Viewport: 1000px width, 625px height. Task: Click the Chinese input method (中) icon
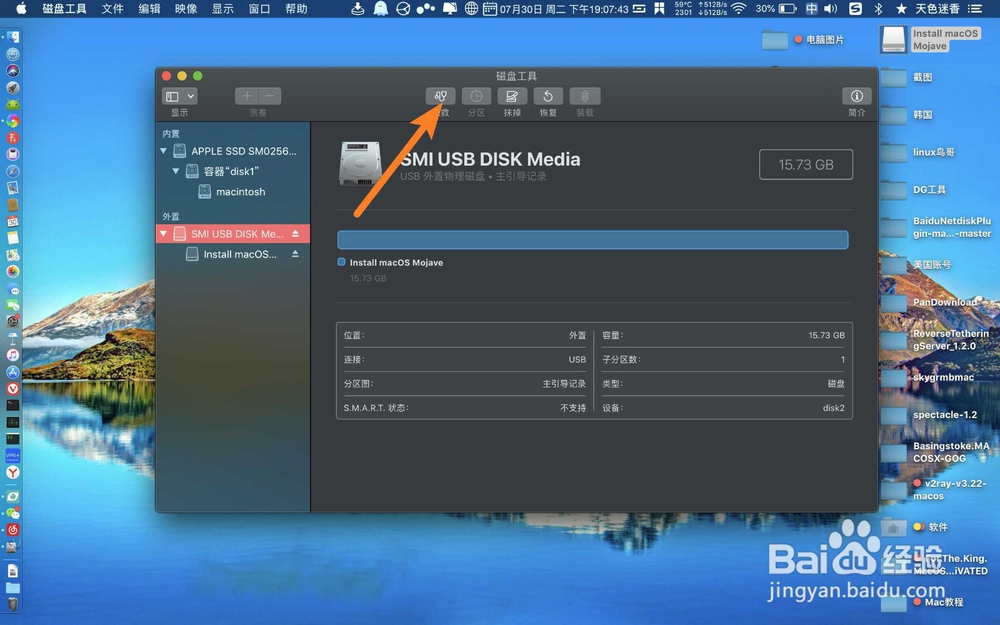(x=811, y=8)
